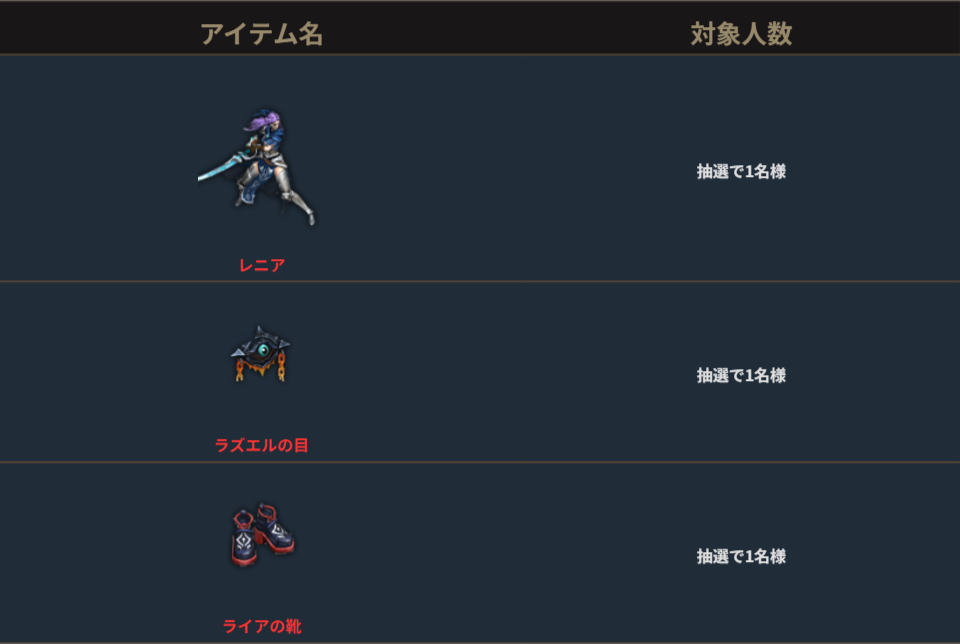Click the gold line beneath the header row
Image resolution: width=960 pixels, height=644 pixels.
coord(480,54)
